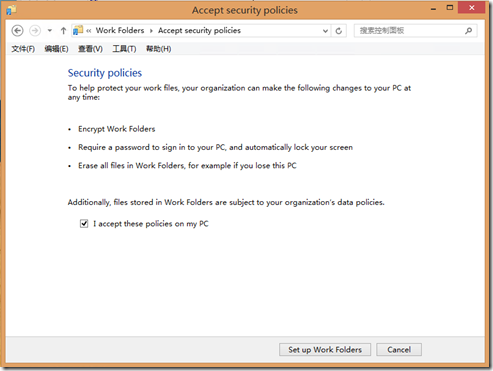Go up one level with up arrow
493x371 pixels.
click(x=63, y=31)
